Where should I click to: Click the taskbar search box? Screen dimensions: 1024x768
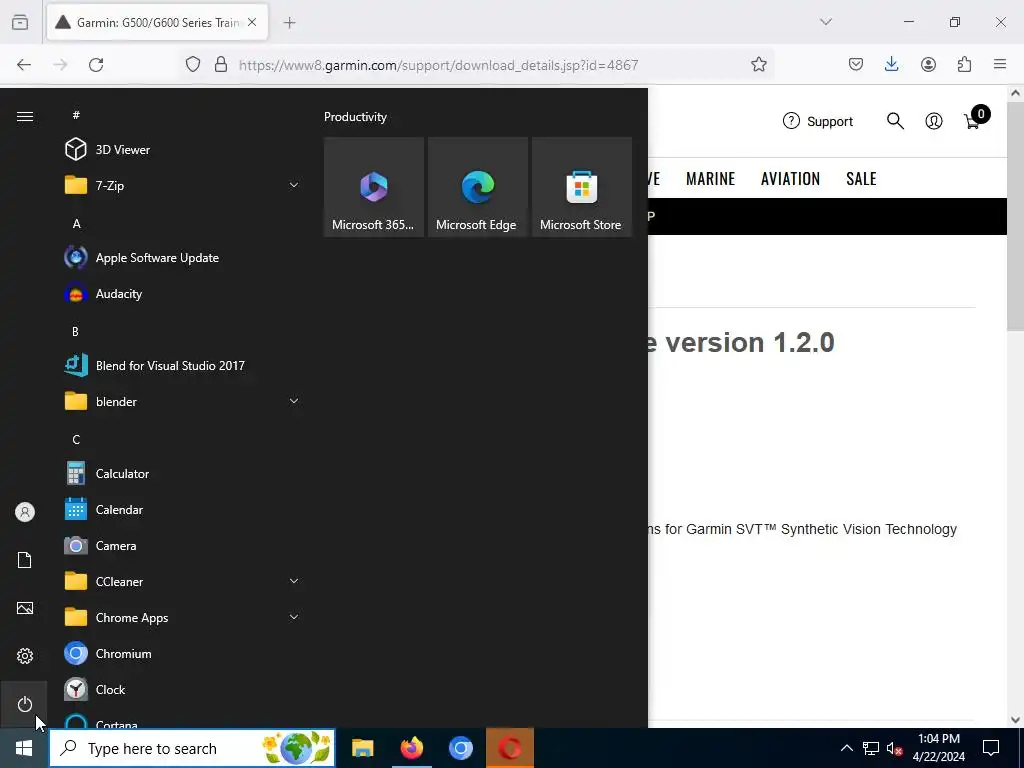[x=192, y=748]
